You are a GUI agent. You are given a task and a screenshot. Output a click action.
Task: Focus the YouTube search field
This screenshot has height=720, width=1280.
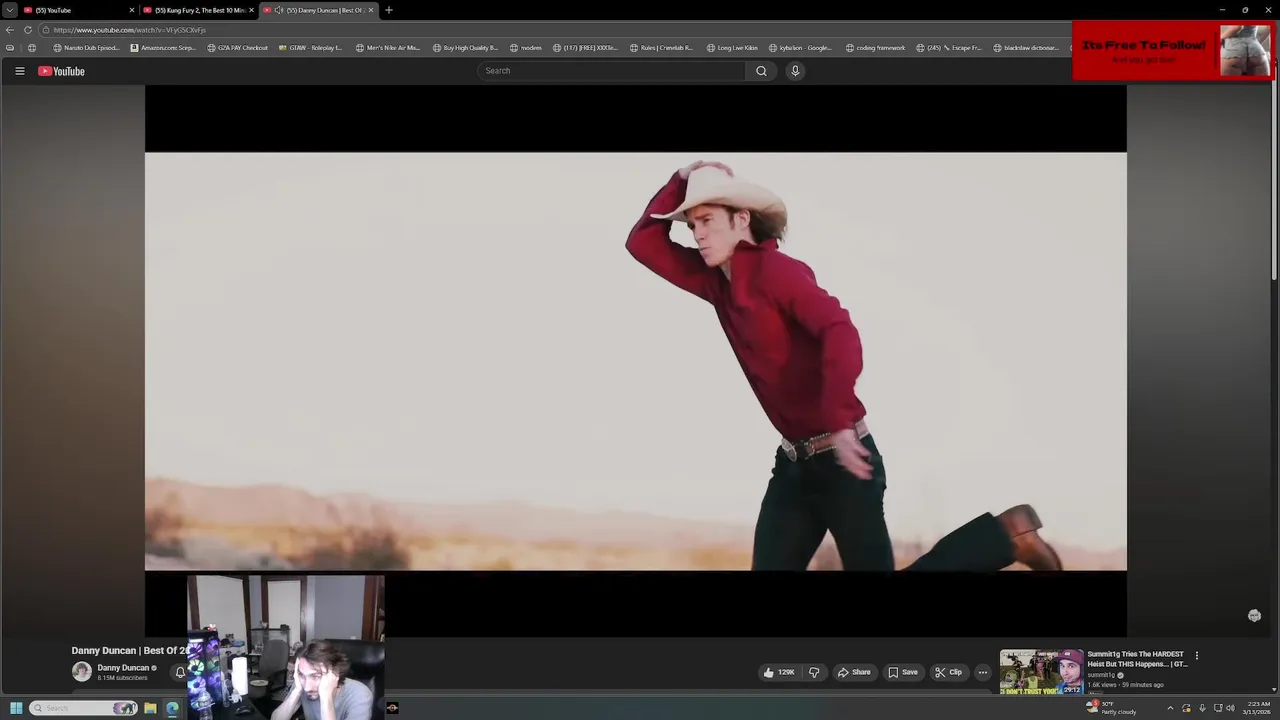pyautogui.click(x=611, y=71)
